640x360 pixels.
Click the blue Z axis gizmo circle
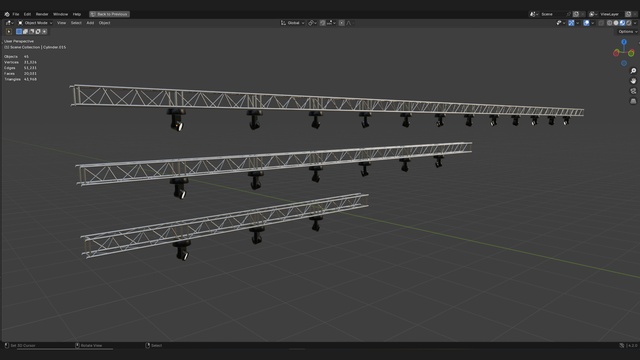[x=624, y=42]
